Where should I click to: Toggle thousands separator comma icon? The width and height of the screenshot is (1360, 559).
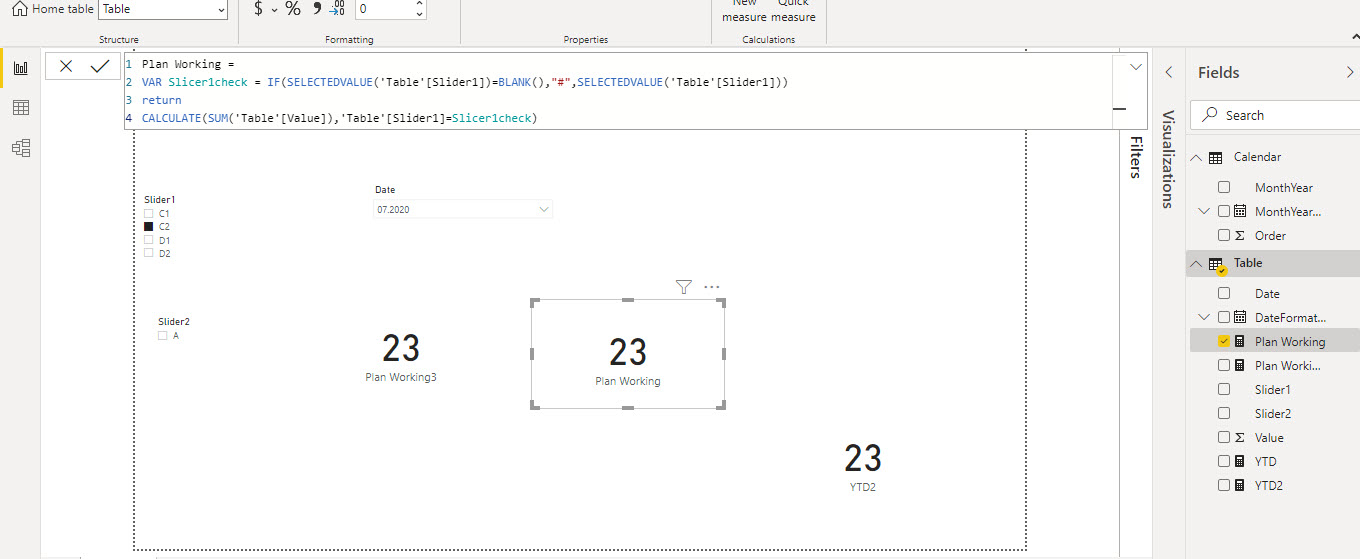[x=317, y=8]
